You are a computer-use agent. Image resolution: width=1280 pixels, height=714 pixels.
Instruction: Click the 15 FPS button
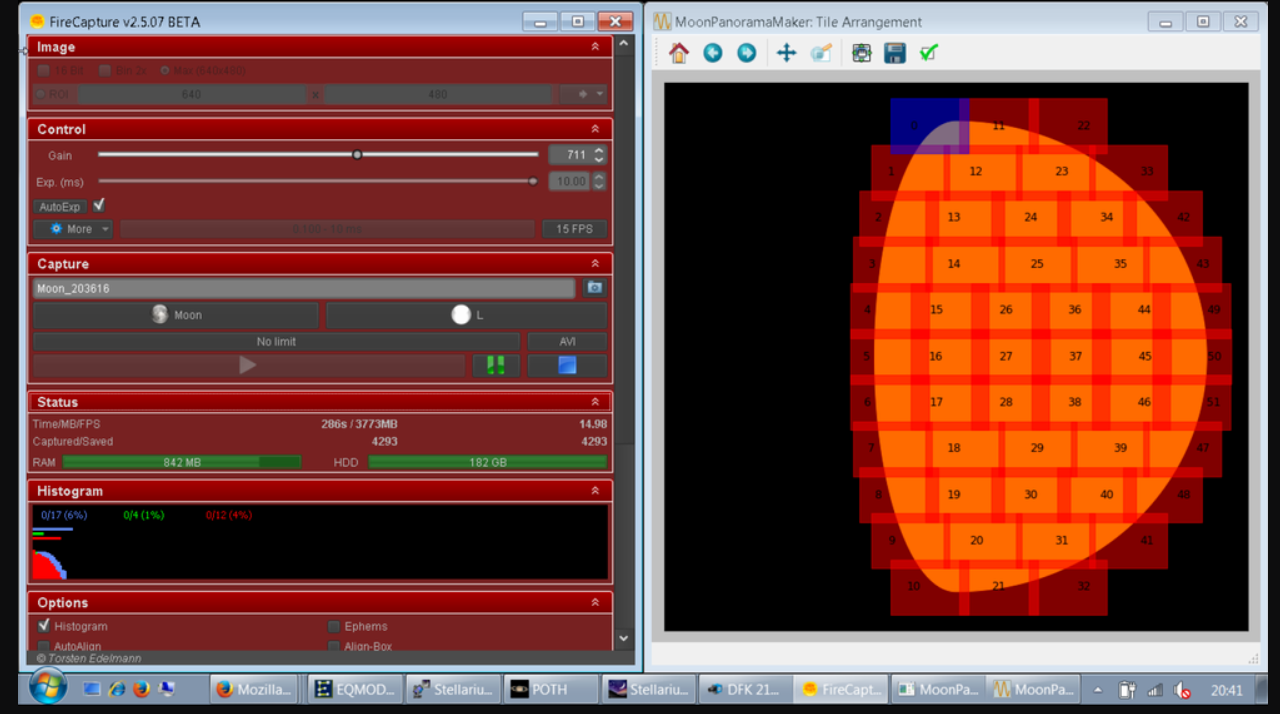point(574,229)
